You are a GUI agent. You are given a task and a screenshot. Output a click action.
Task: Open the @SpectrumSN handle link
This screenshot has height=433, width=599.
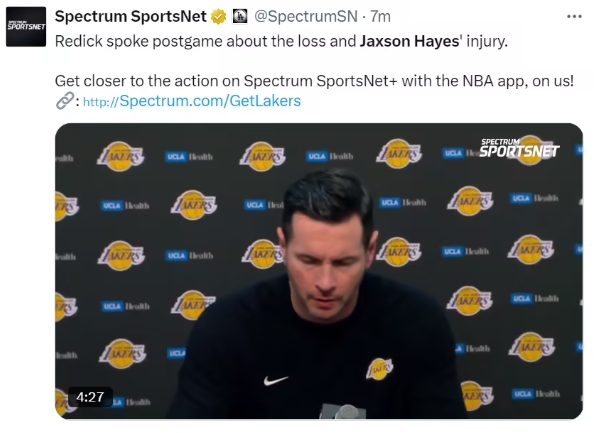pyautogui.click(x=306, y=16)
